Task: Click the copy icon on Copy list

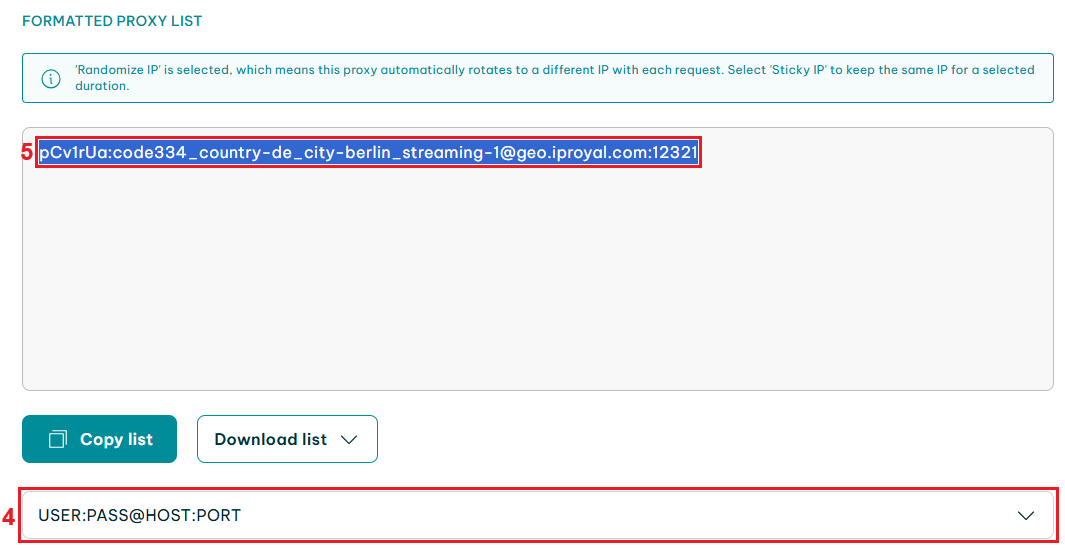Action: pos(58,439)
